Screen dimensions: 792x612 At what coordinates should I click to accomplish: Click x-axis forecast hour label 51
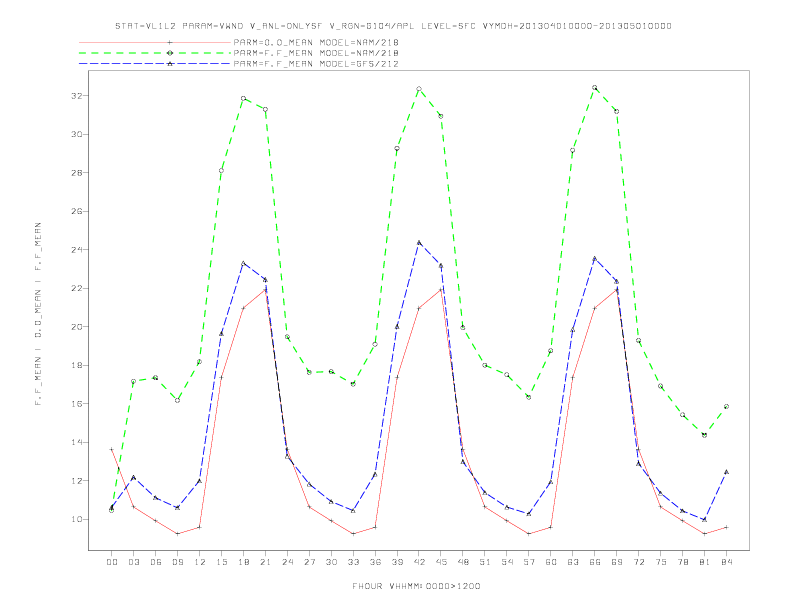(x=485, y=562)
